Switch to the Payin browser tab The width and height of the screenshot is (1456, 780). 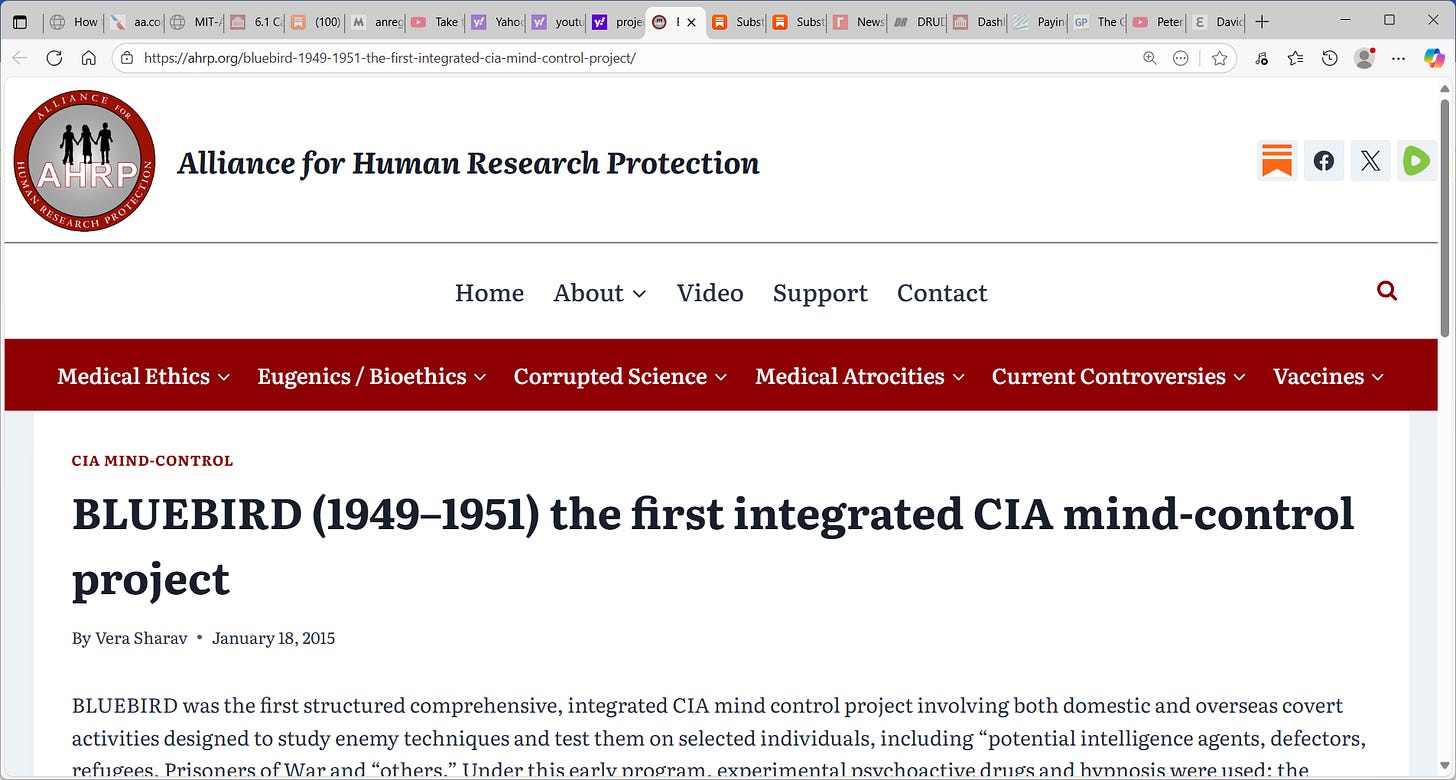click(x=1038, y=22)
